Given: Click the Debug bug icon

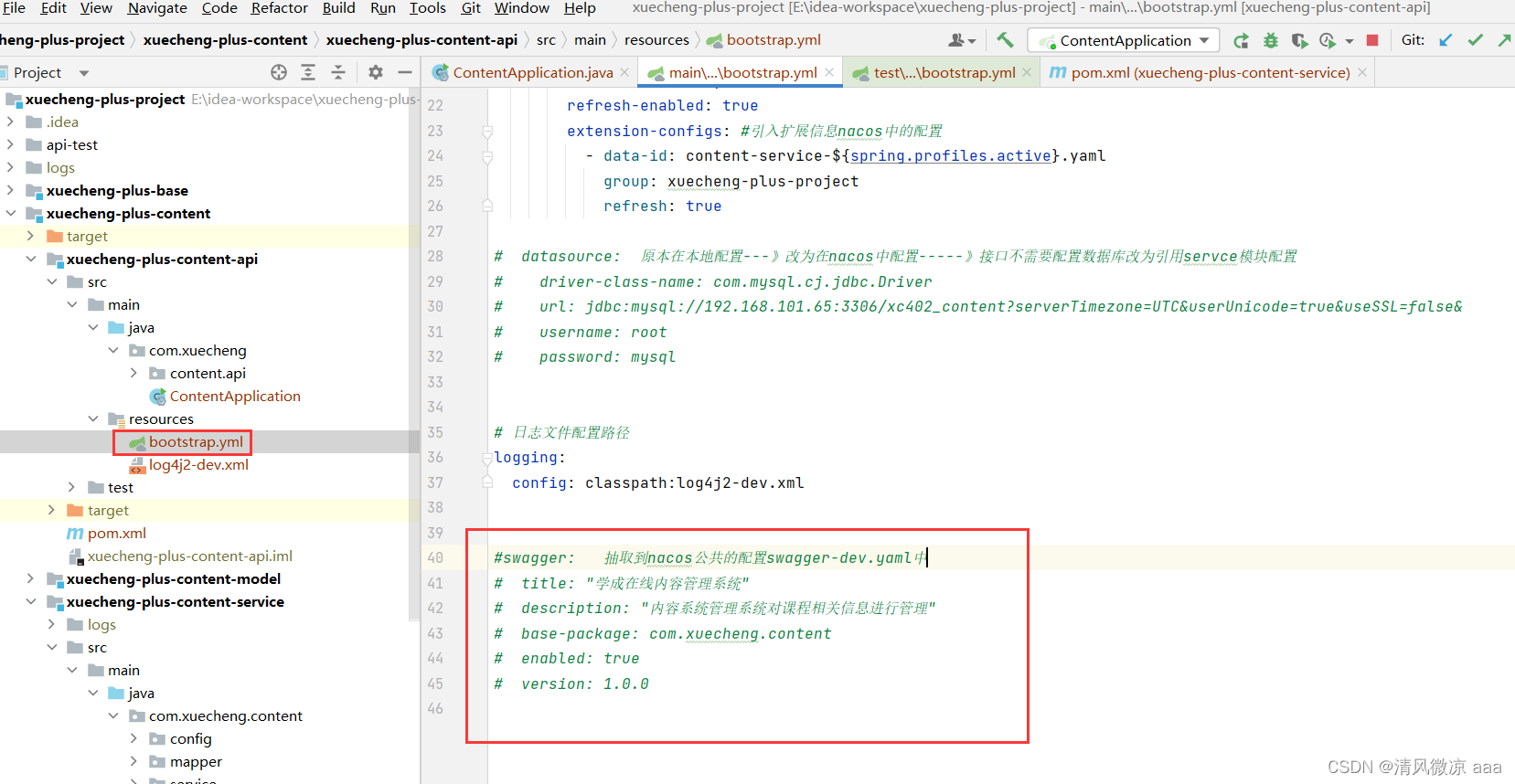Looking at the screenshot, I should [x=1270, y=40].
